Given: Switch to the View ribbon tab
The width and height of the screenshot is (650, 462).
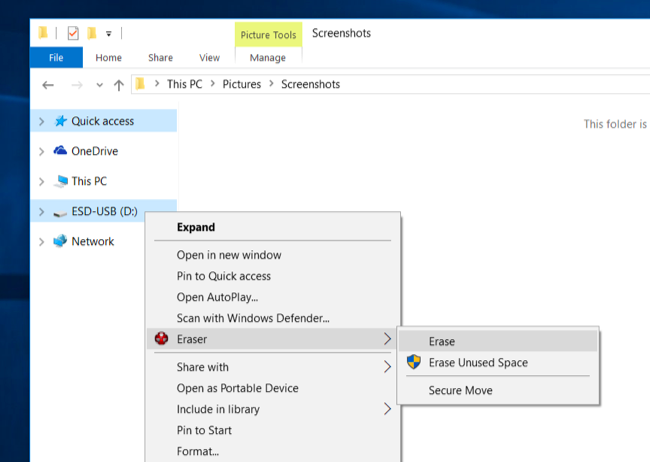Looking at the screenshot, I should coord(209,58).
